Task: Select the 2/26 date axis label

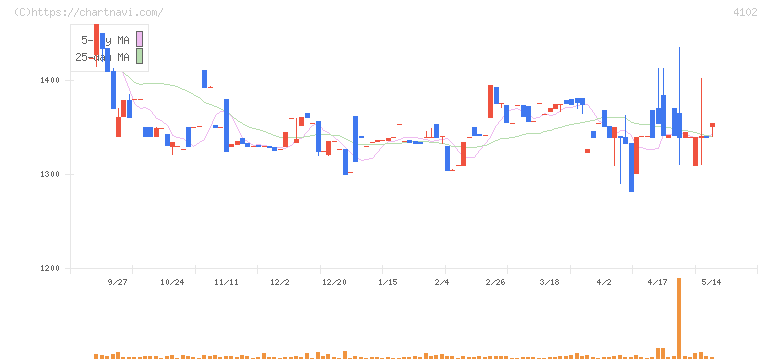Action: click(x=495, y=282)
